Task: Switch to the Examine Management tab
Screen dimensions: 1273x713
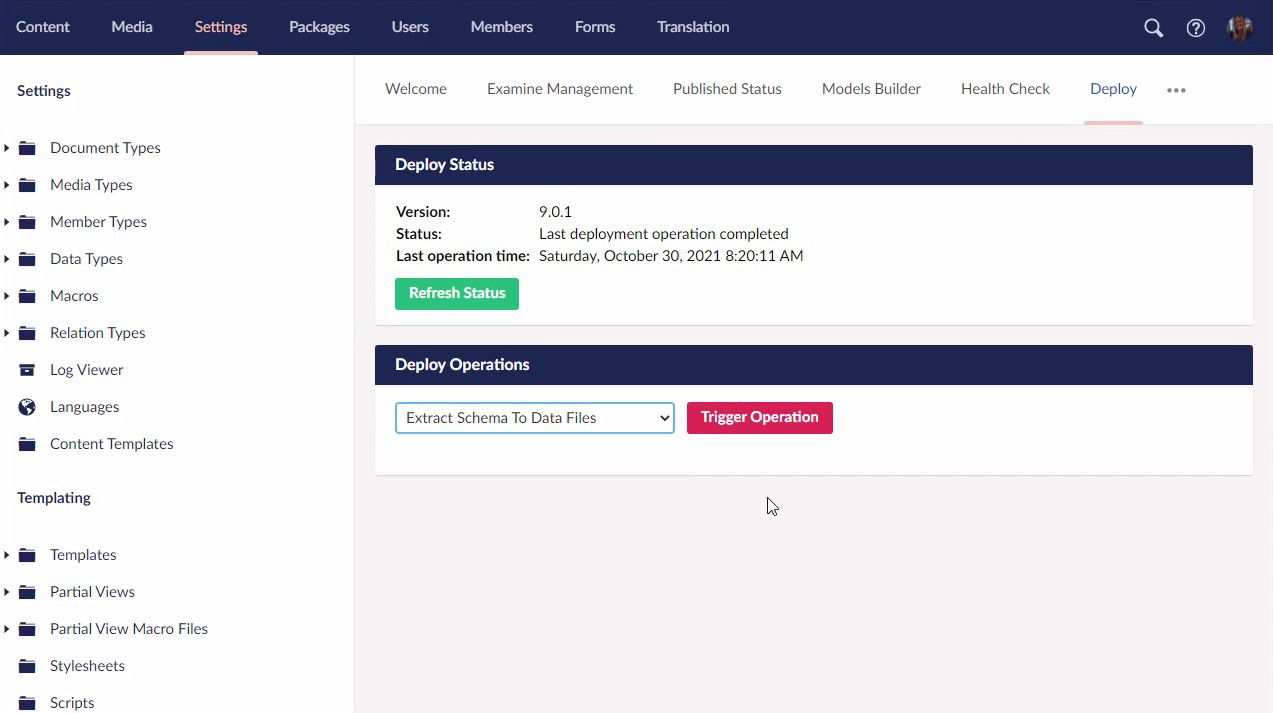Action: pyautogui.click(x=560, y=89)
